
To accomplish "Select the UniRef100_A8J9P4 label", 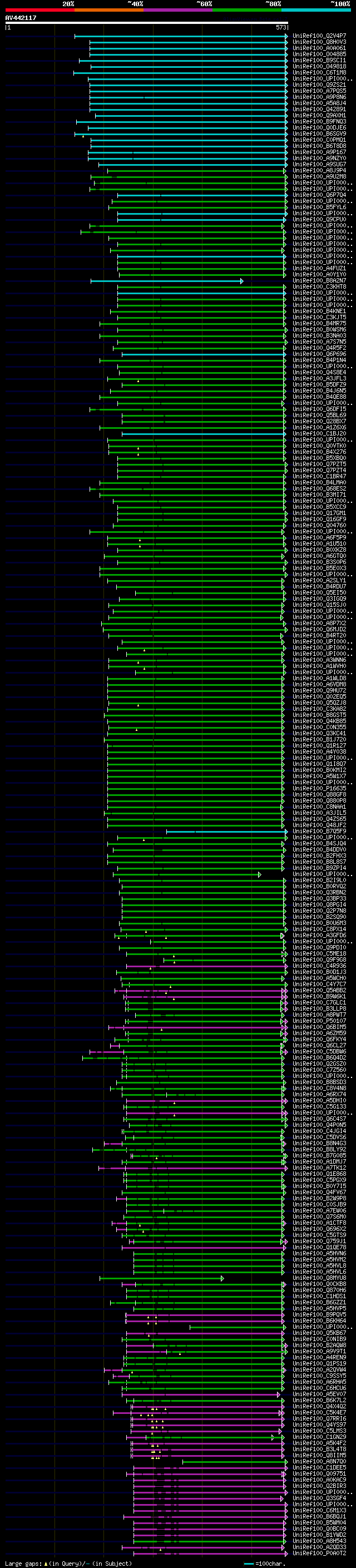I will (319, 170).
